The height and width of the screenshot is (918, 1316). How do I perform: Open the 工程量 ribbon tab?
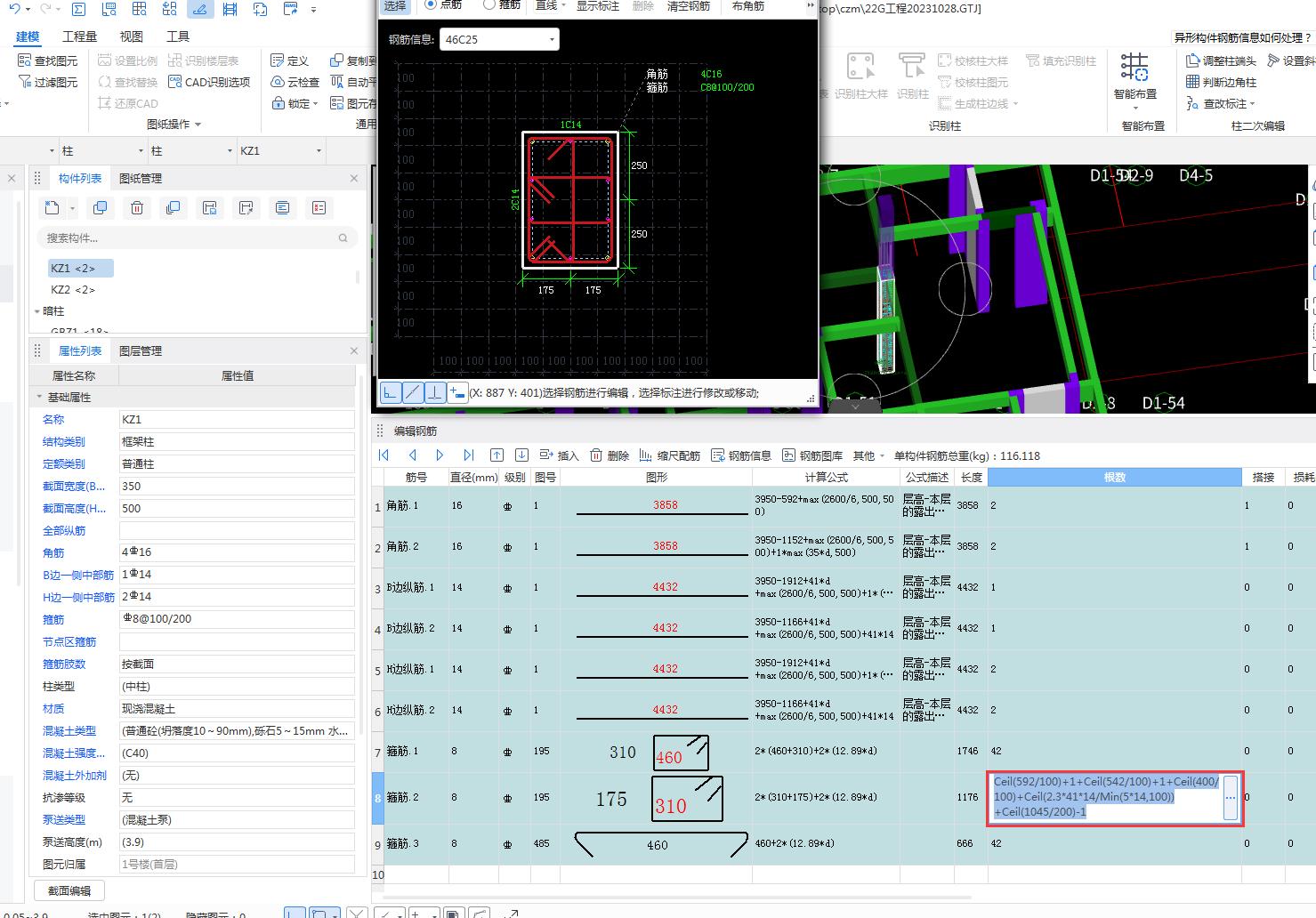[79, 36]
